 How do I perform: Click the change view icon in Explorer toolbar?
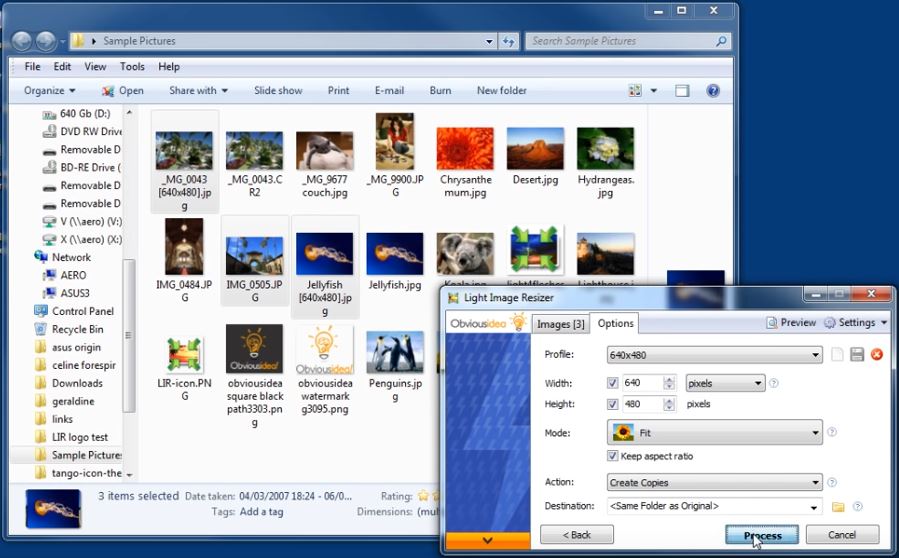[635, 91]
